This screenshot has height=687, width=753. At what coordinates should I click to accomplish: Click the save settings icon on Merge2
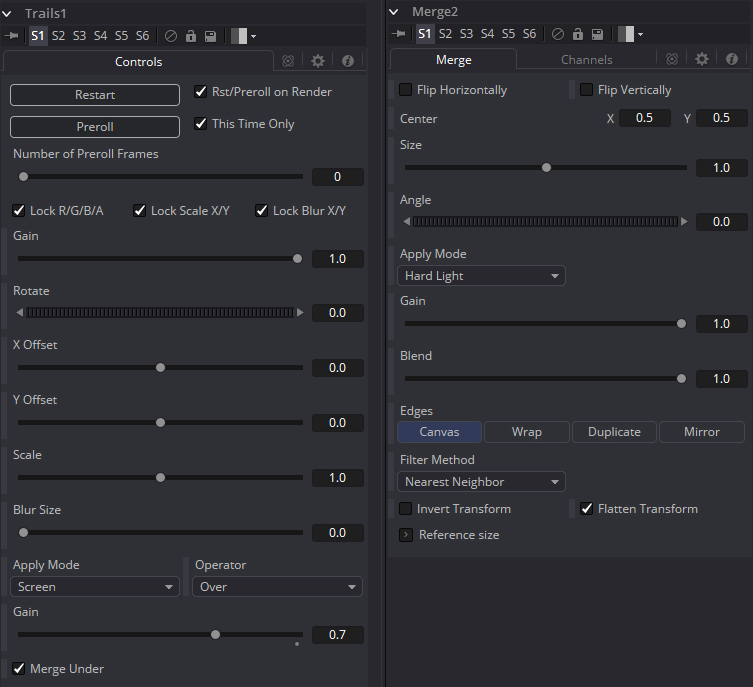(x=597, y=34)
